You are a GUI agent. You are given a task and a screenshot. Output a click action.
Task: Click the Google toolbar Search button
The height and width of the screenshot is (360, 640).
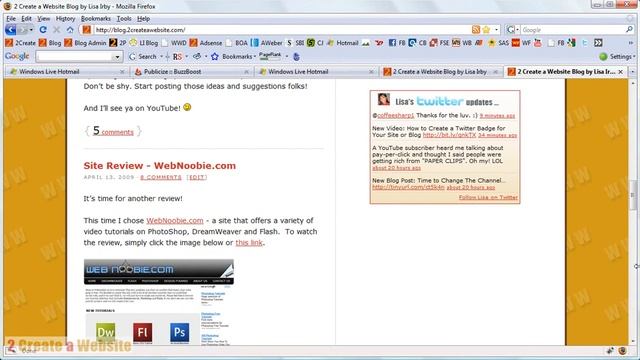pos(142,56)
